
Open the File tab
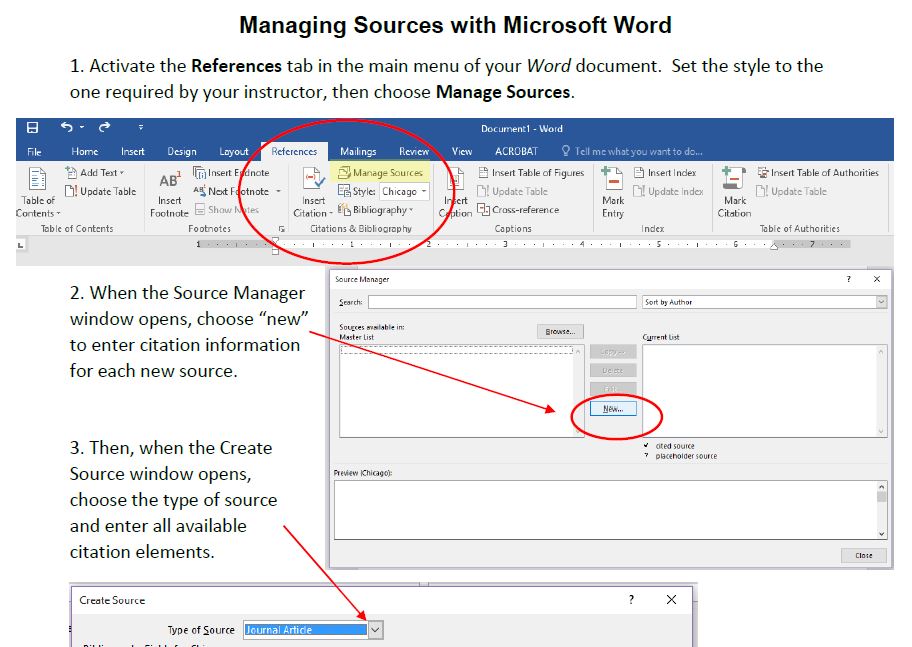coord(34,151)
